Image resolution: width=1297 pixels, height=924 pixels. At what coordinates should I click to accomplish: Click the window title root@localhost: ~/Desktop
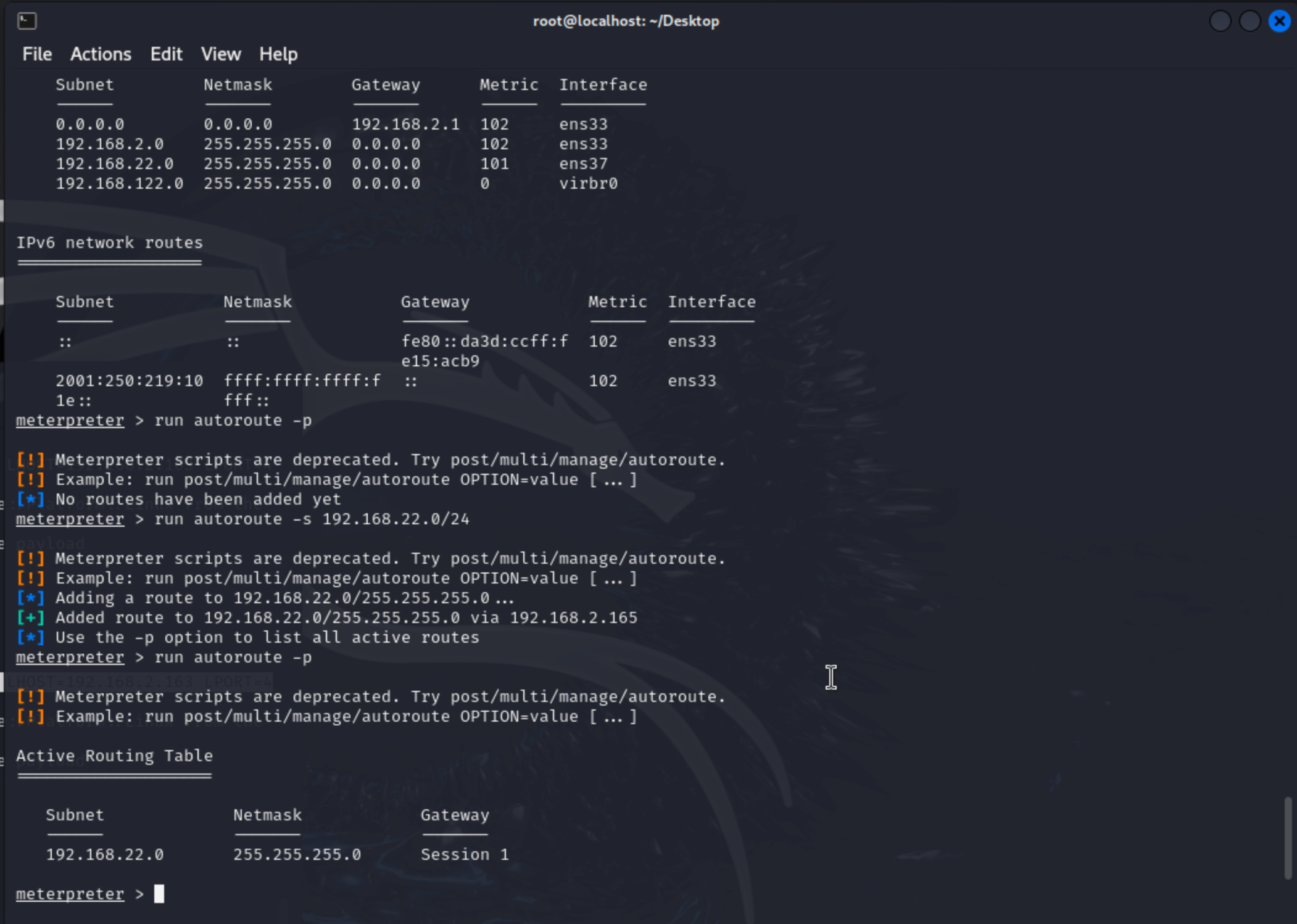point(626,21)
